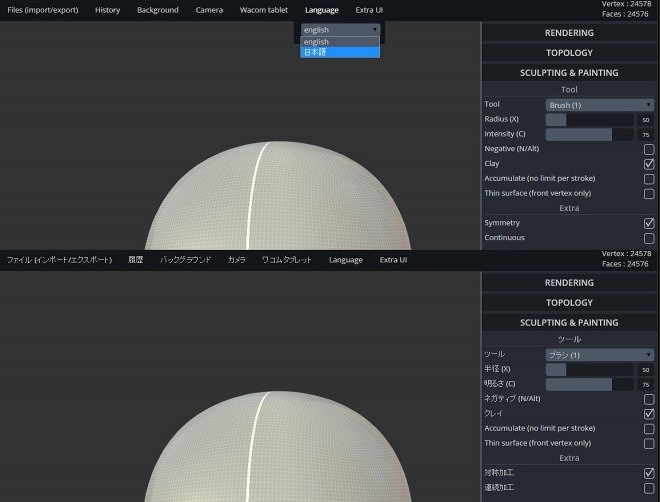Open the Camera menu
The image size is (660, 502).
coord(209,10)
